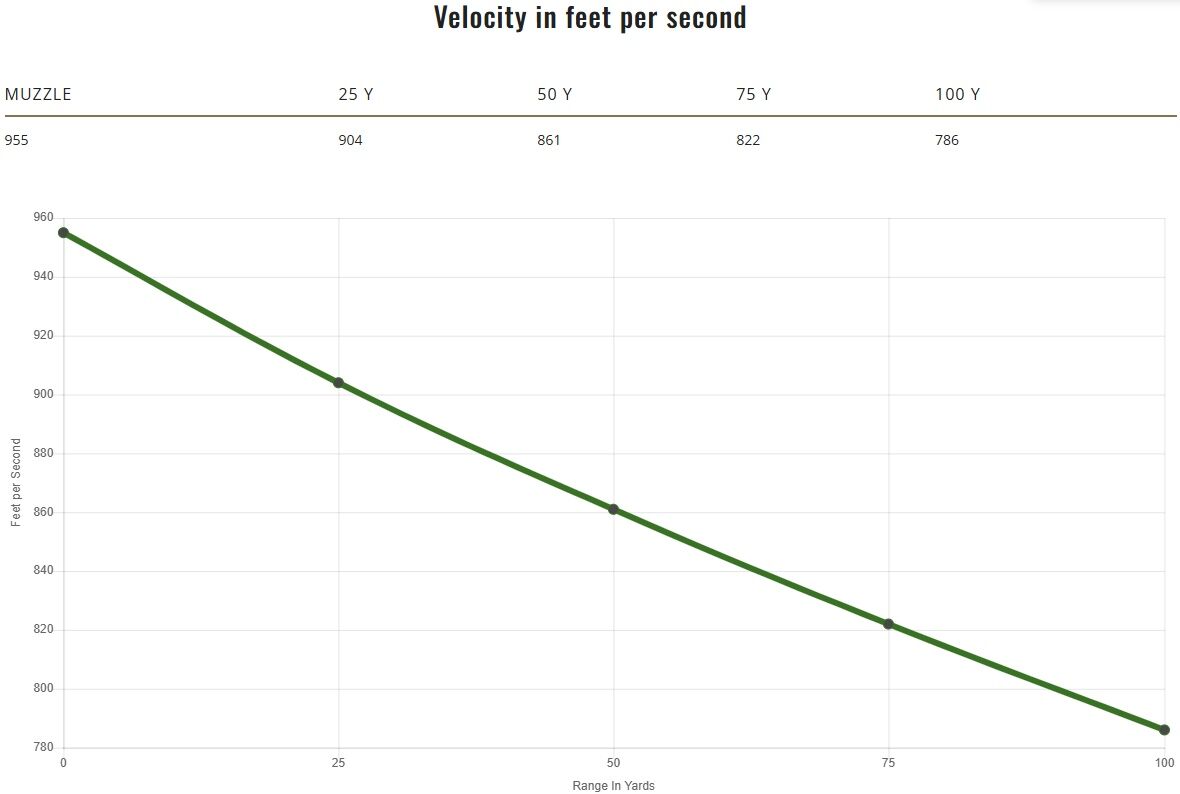Click the 100 Y column header
1180x794 pixels.
tap(957, 94)
